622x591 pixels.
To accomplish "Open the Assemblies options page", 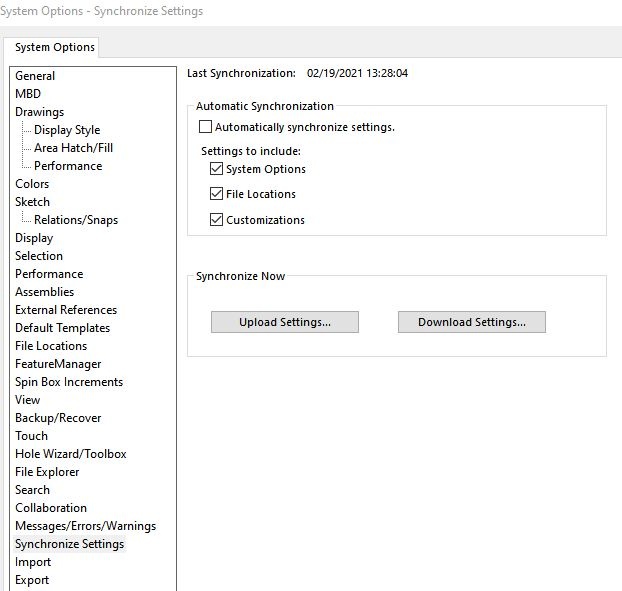I will point(44,292).
